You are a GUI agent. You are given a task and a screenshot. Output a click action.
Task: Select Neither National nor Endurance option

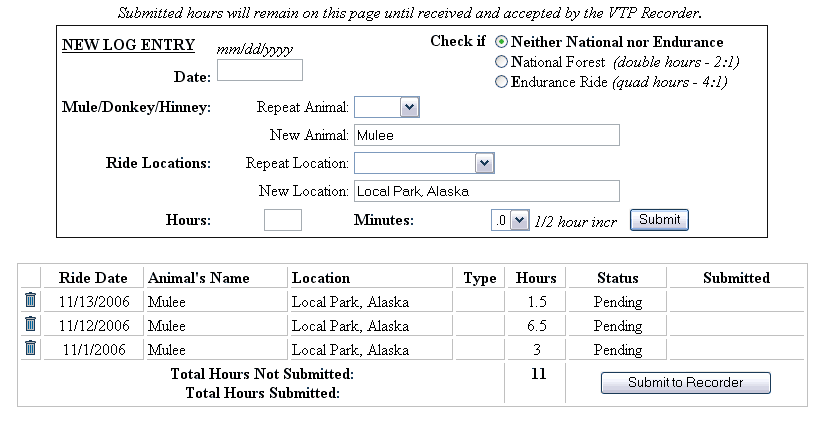pyautogui.click(x=502, y=42)
